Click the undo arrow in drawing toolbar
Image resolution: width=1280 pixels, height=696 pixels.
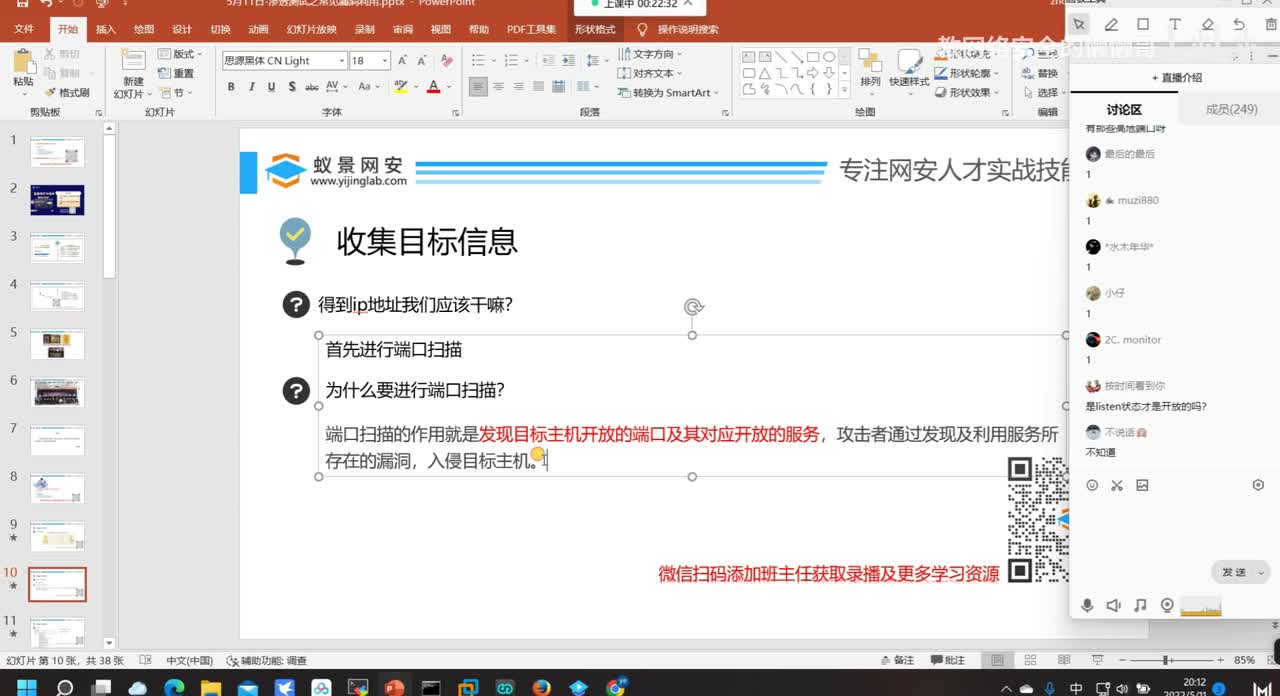click(1239, 24)
